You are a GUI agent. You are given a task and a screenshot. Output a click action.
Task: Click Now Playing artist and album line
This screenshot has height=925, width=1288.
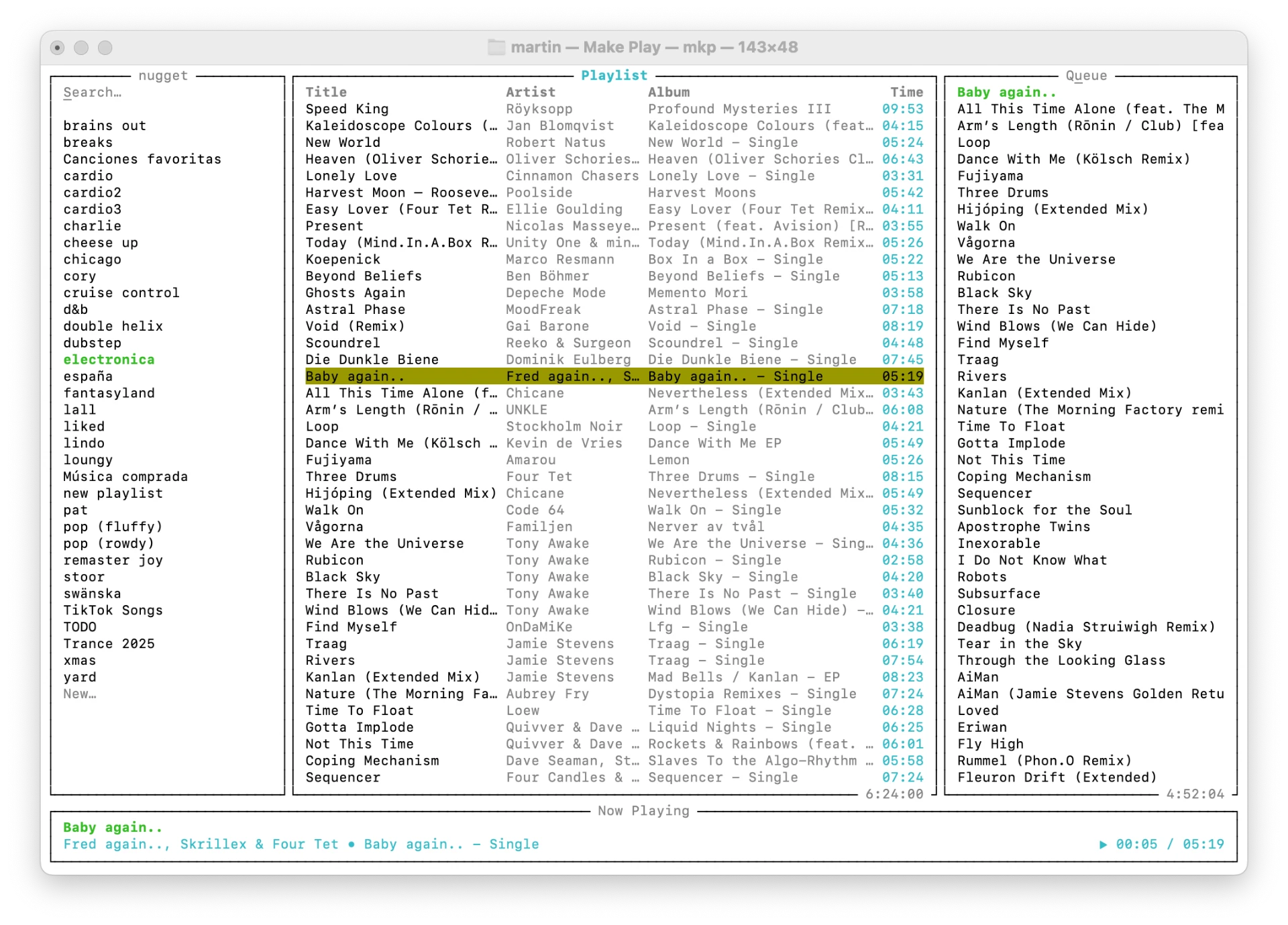[x=301, y=845]
